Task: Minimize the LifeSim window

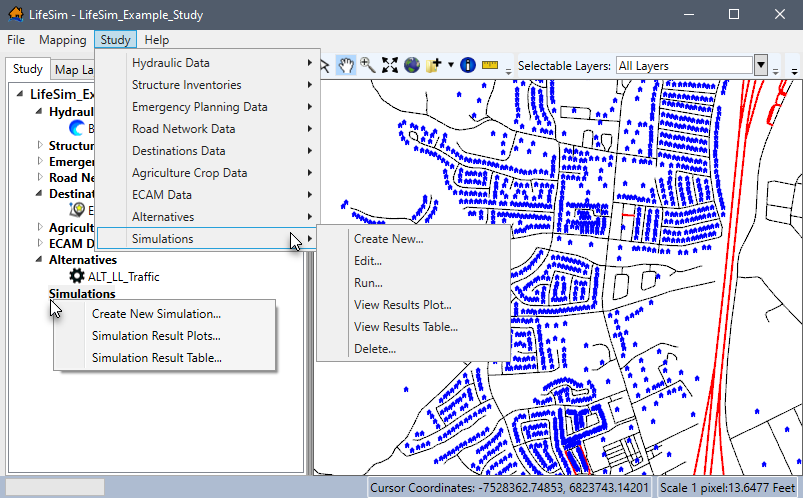Action: coord(689,14)
